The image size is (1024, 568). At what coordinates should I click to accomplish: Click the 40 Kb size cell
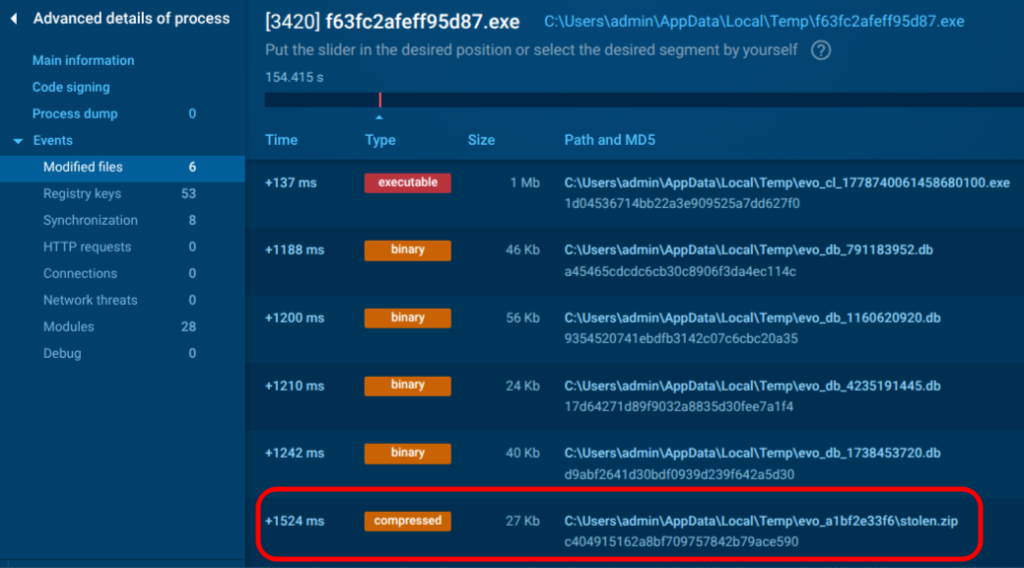522,453
